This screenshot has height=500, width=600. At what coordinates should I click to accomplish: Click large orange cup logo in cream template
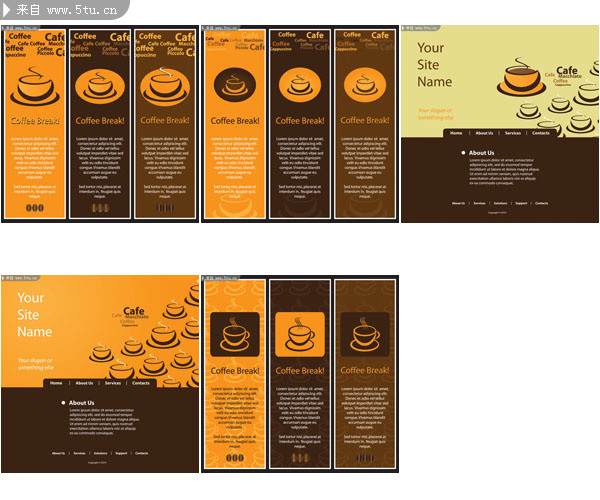(x=521, y=77)
